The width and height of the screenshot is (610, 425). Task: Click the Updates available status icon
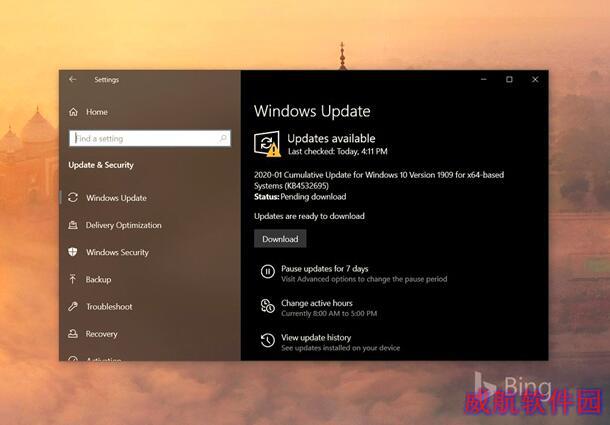(267, 144)
